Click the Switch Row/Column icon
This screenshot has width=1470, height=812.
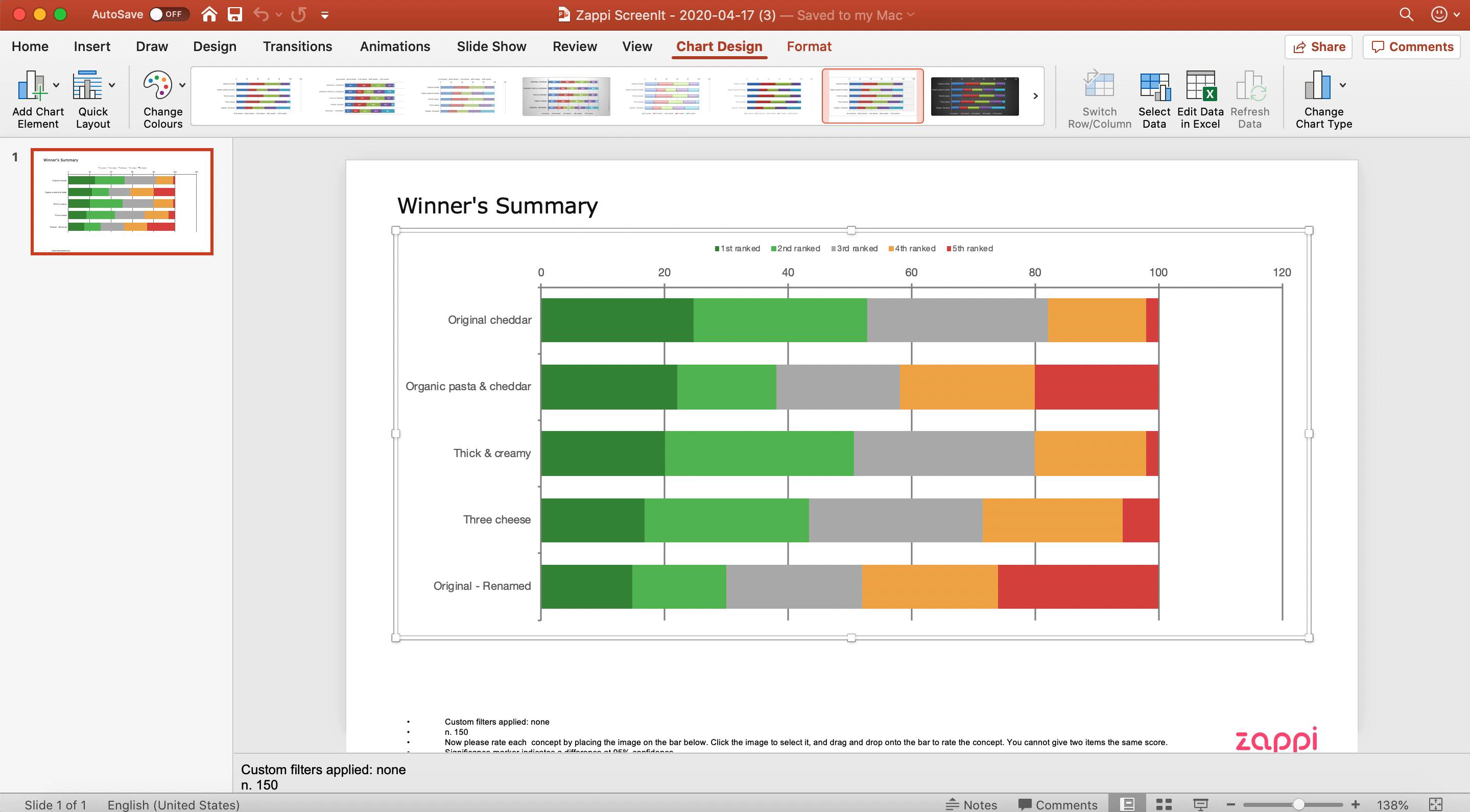1099,87
